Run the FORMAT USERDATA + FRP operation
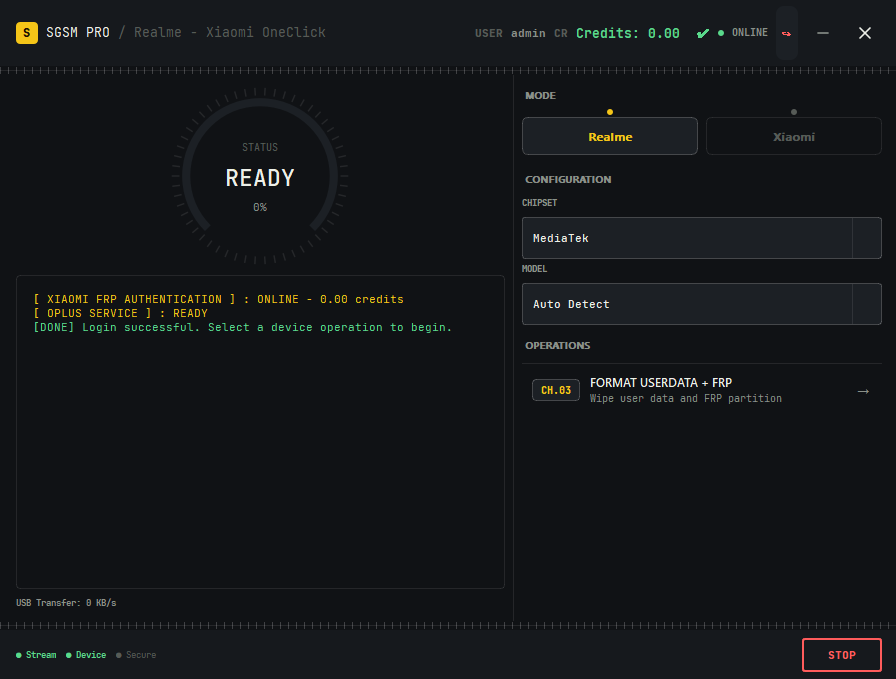The image size is (896, 679). click(702, 390)
